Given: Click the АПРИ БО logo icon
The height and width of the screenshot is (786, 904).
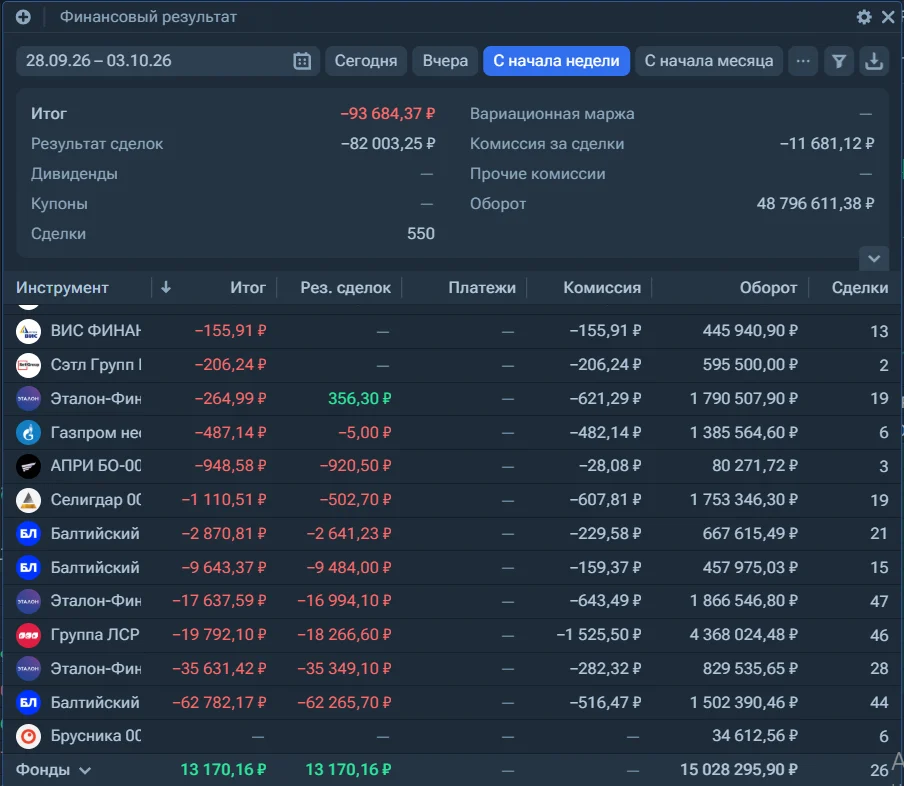Looking at the screenshot, I should [x=28, y=466].
